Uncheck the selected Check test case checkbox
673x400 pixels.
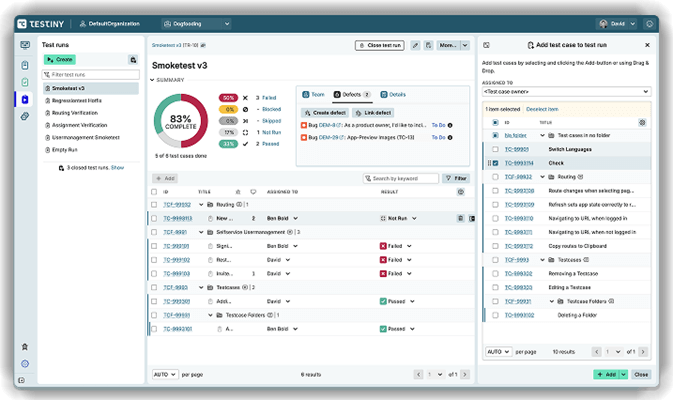pos(494,163)
